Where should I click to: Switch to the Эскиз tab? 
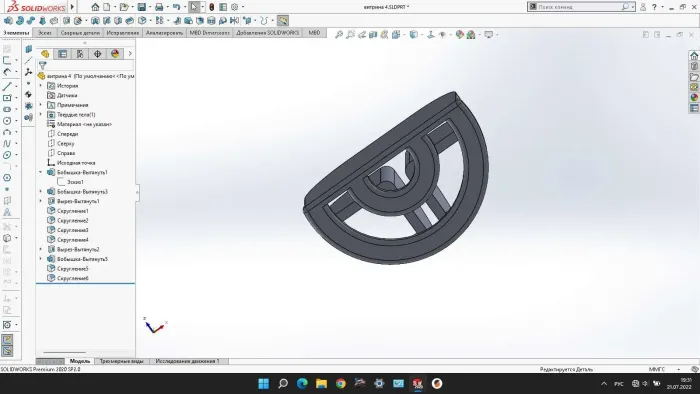coord(45,33)
